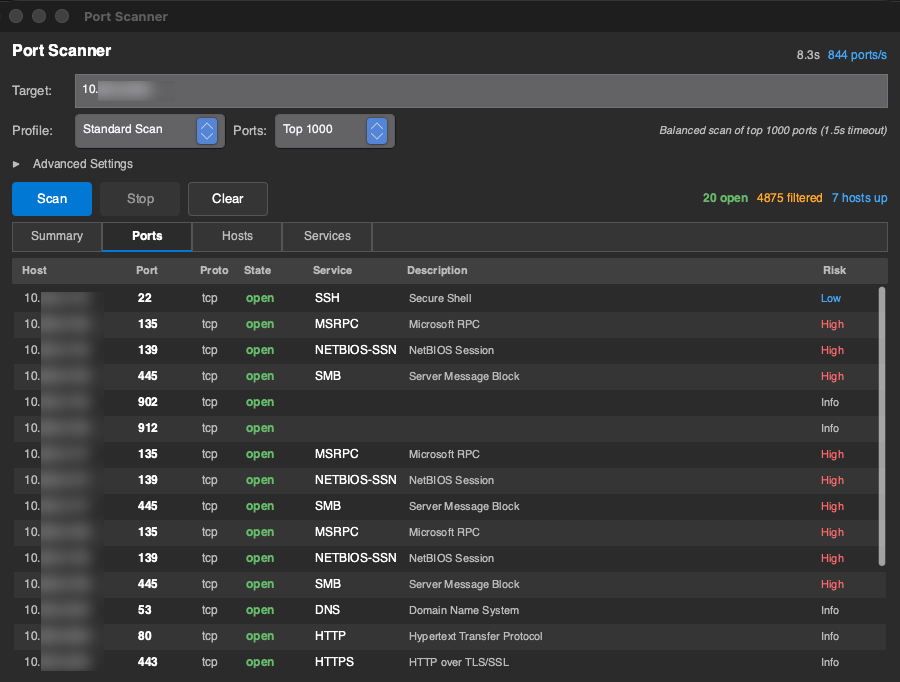
Task: Sort by the Risk column header
Action: pos(834,271)
